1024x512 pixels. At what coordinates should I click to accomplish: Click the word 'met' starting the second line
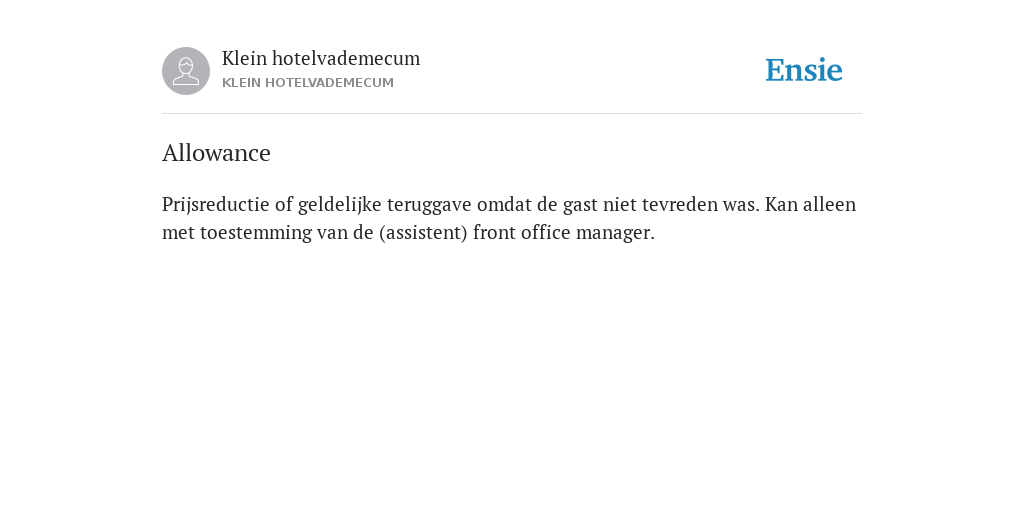coord(178,233)
